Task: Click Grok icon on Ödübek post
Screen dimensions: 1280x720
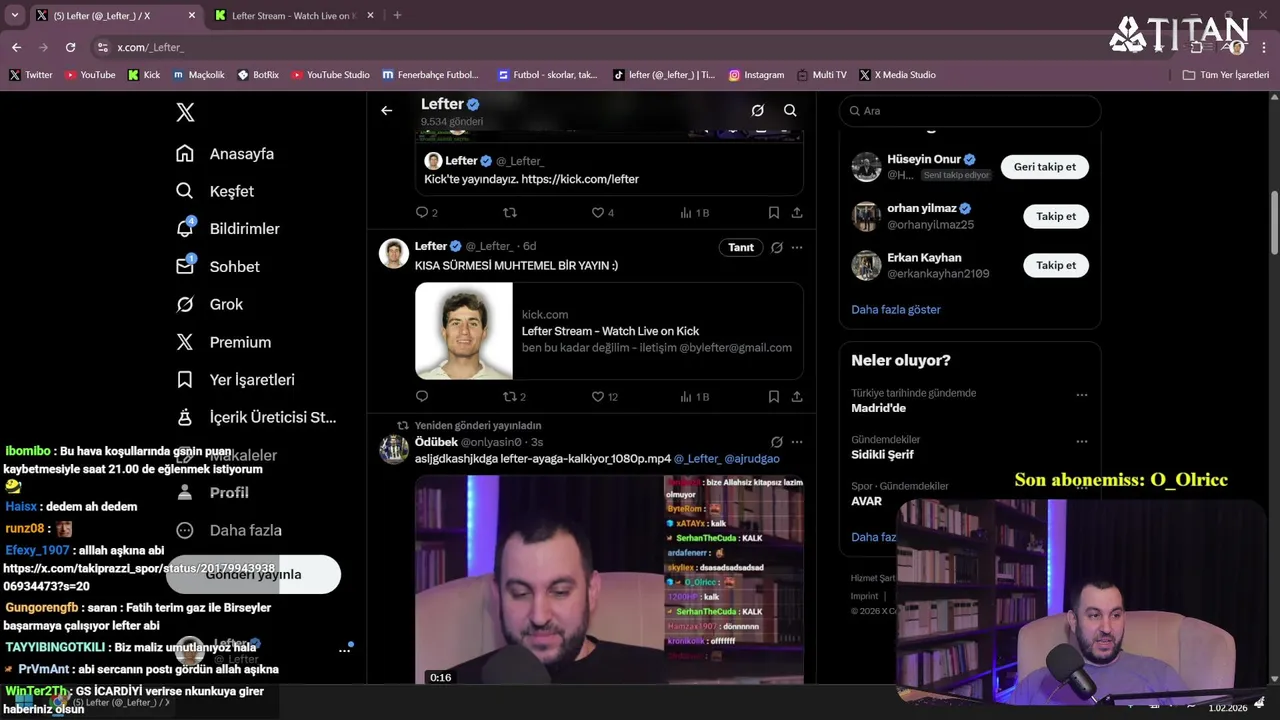Action: [777, 442]
